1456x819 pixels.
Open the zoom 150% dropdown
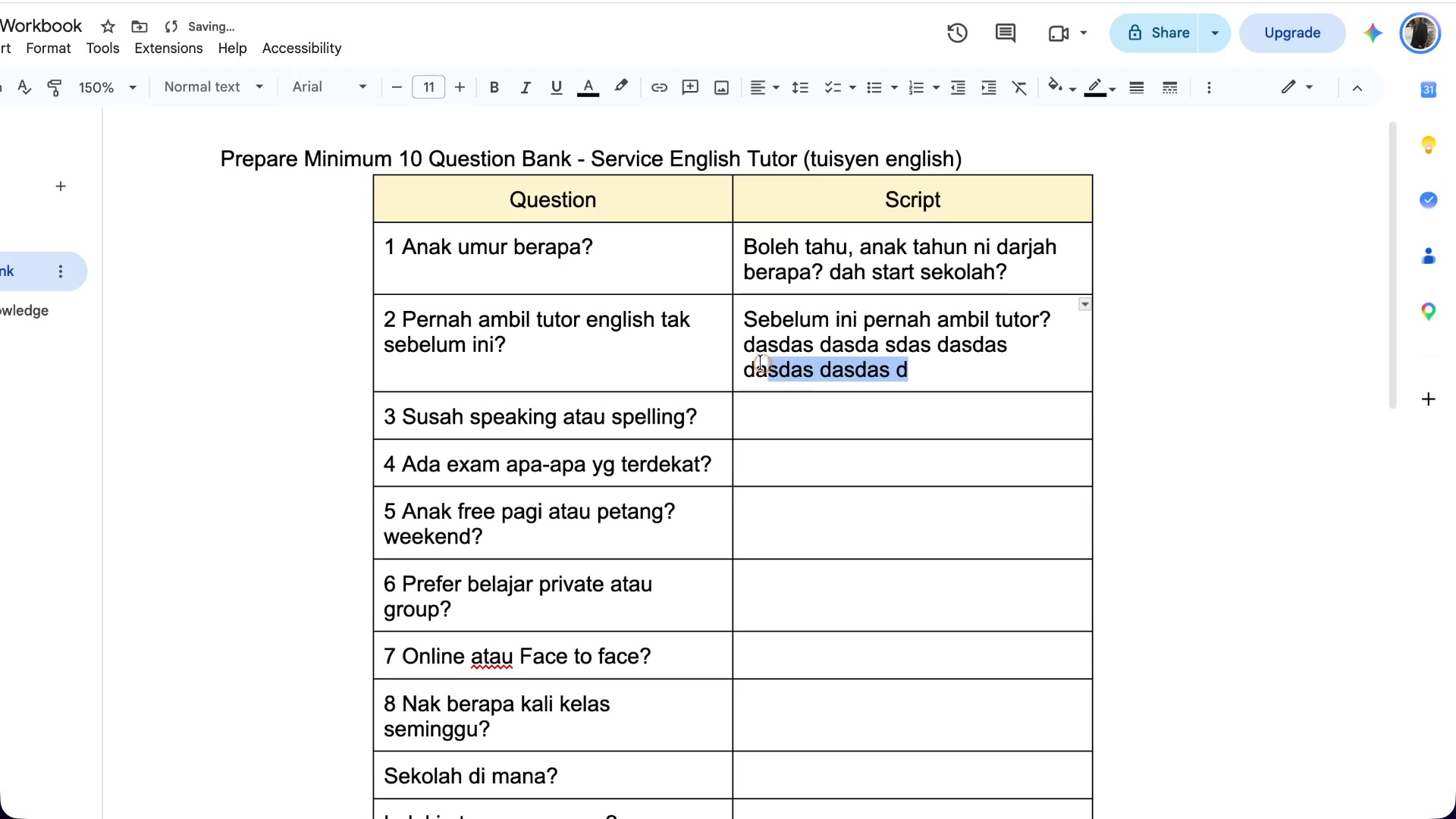point(108,87)
